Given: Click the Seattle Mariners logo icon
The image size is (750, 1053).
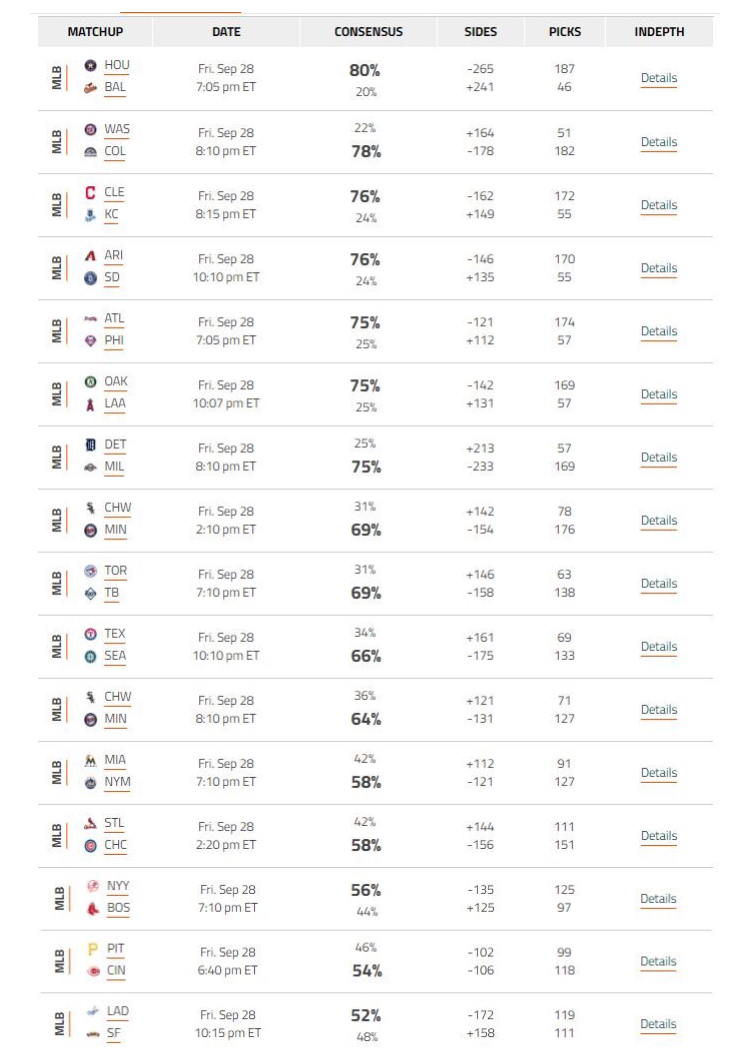Looking at the screenshot, I should (90, 657).
